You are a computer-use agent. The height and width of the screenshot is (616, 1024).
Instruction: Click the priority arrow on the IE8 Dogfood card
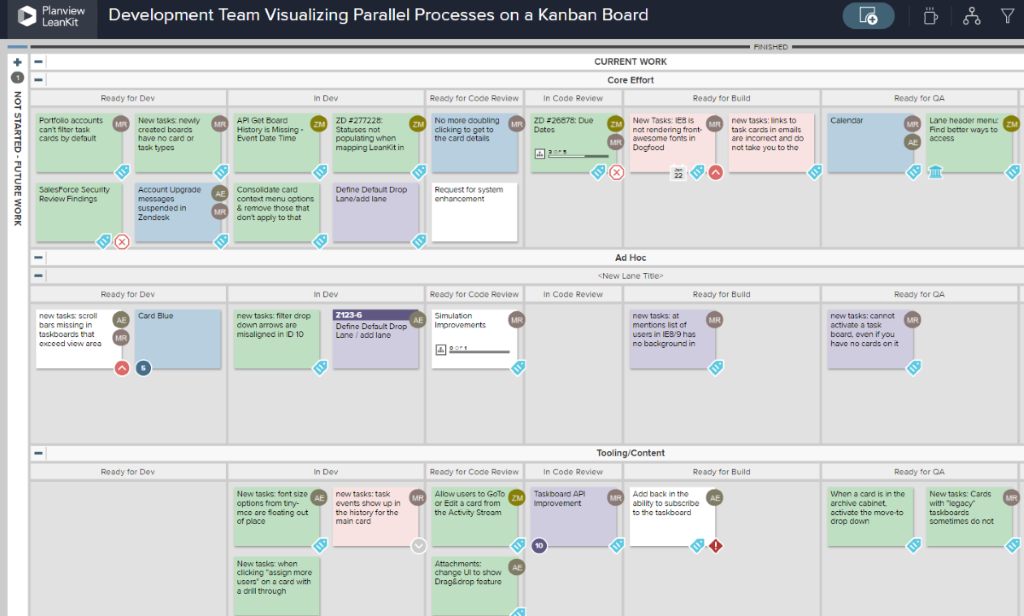[716, 172]
